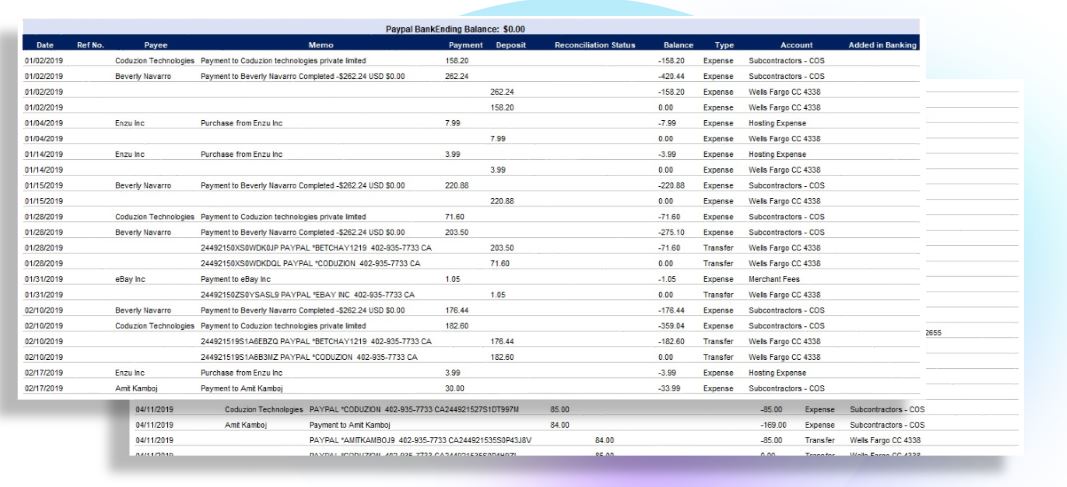Select the 1.05 deposit amount
This screenshot has height=487, width=1067.
[498, 295]
